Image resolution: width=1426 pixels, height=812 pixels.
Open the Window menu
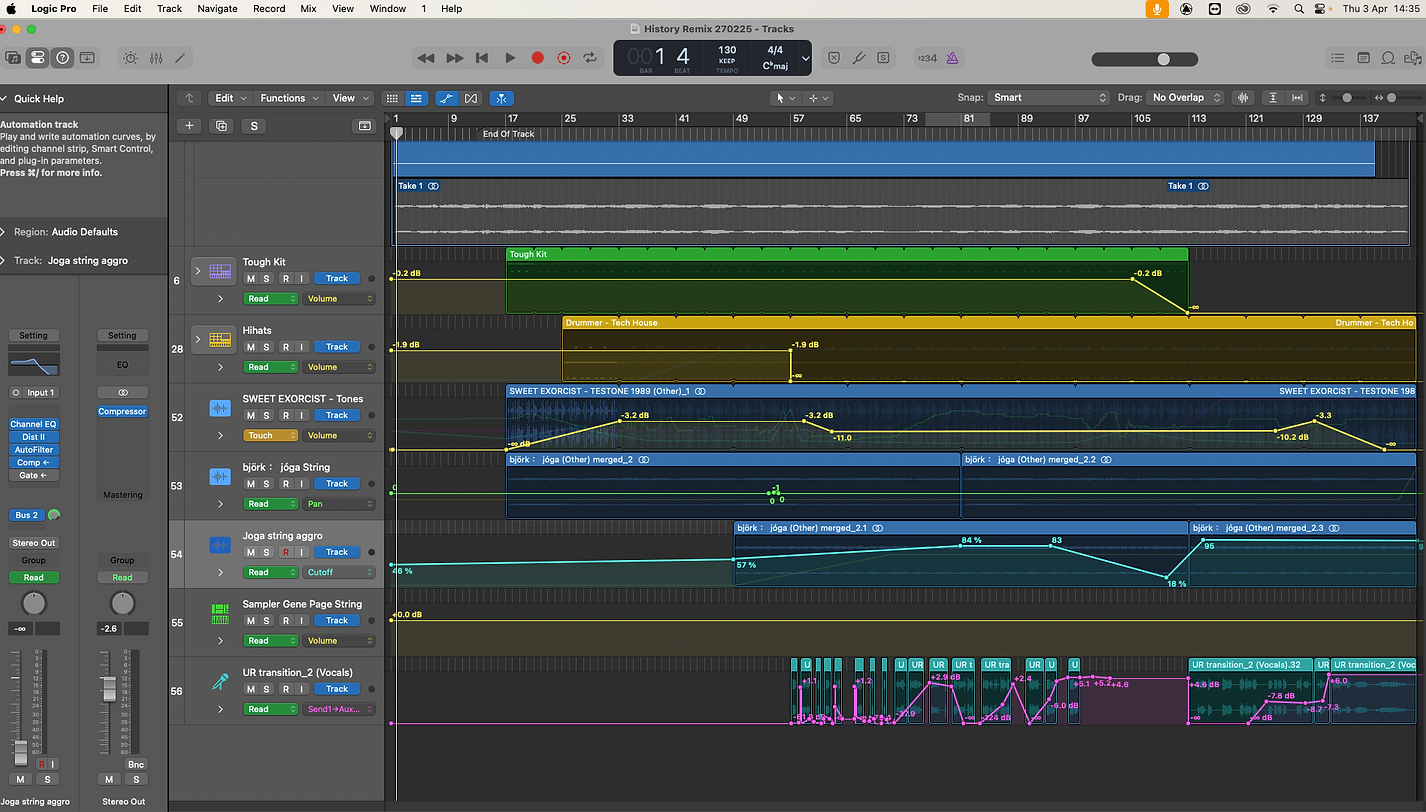(x=388, y=8)
